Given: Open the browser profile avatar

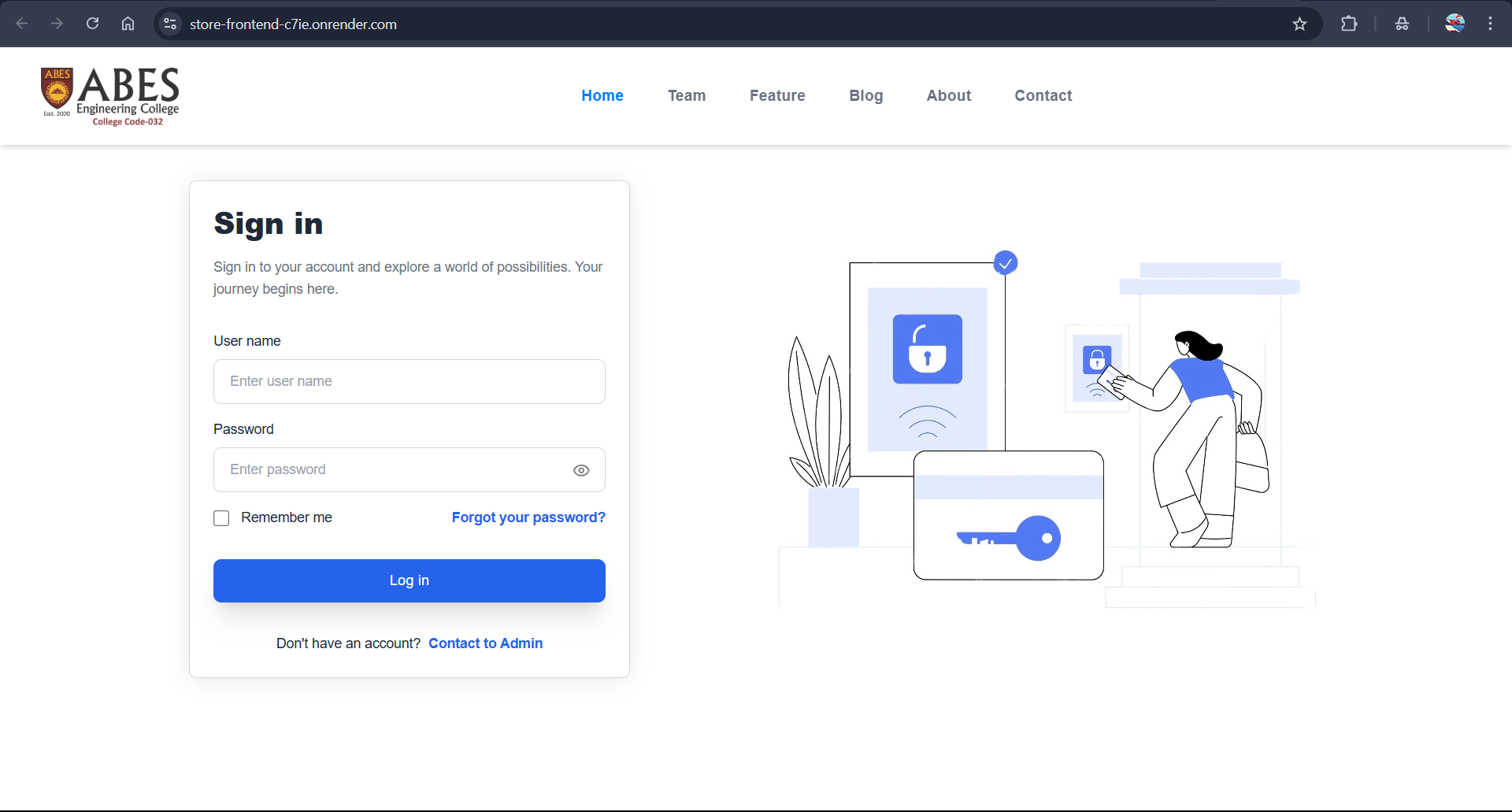Looking at the screenshot, I should pos(1455,24).
